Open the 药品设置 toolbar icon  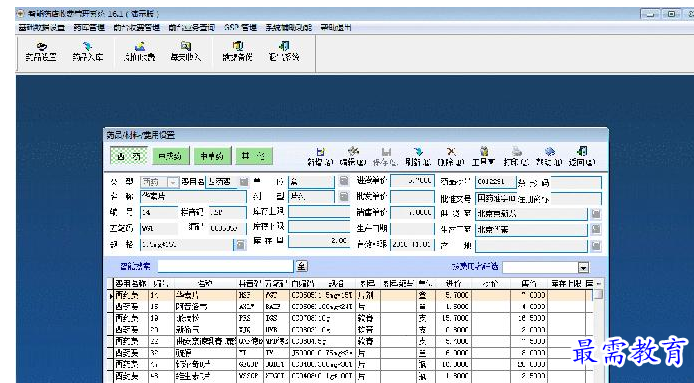coord(41,52)
